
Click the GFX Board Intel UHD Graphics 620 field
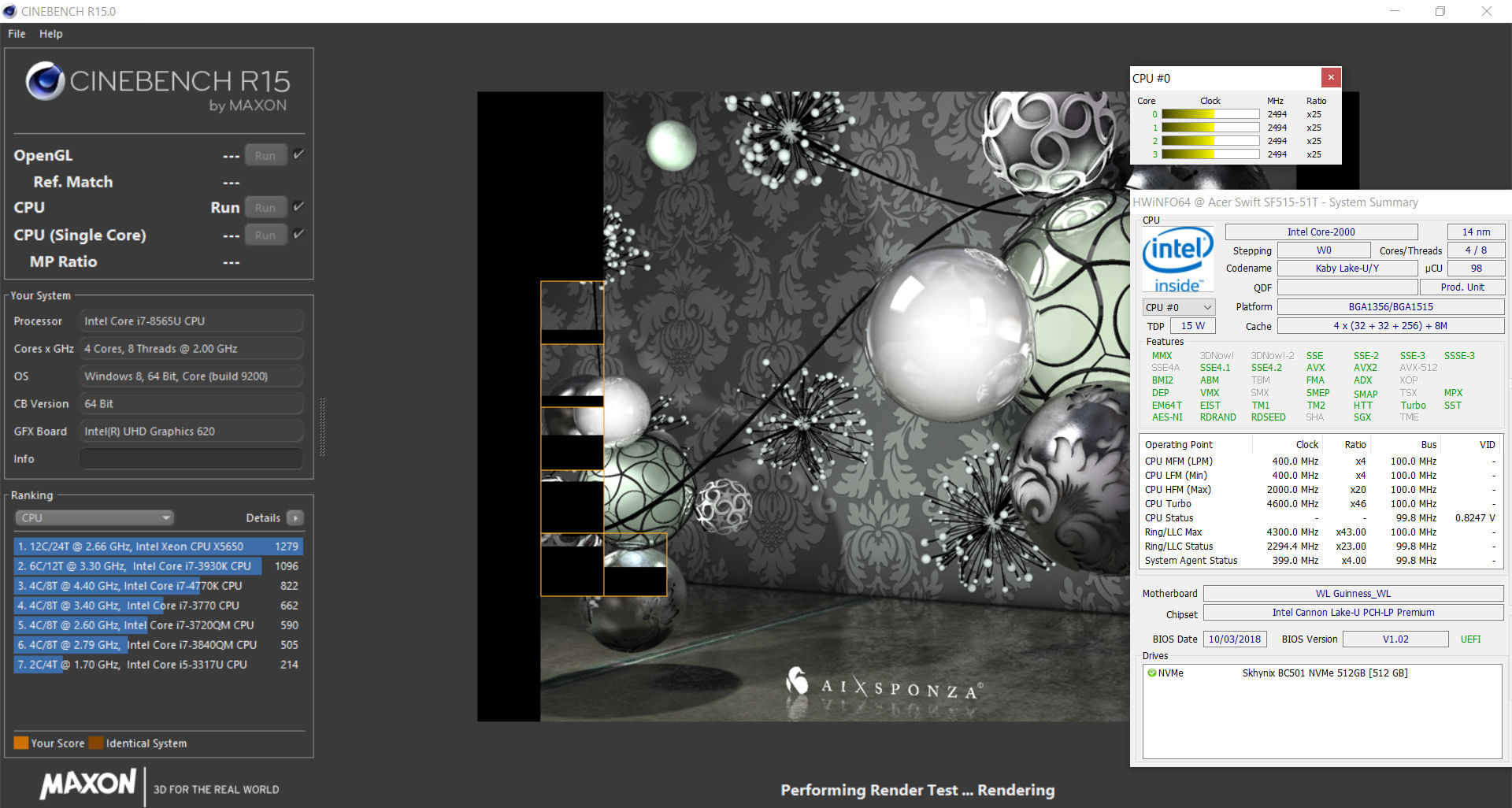[191, 432]
